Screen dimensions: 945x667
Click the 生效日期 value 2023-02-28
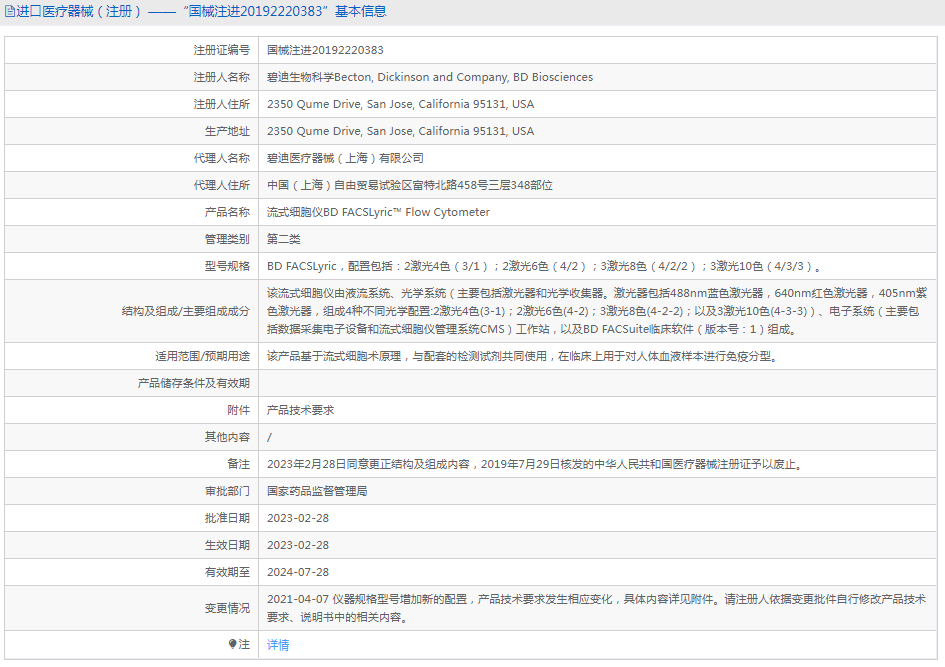tap(298, 545)
